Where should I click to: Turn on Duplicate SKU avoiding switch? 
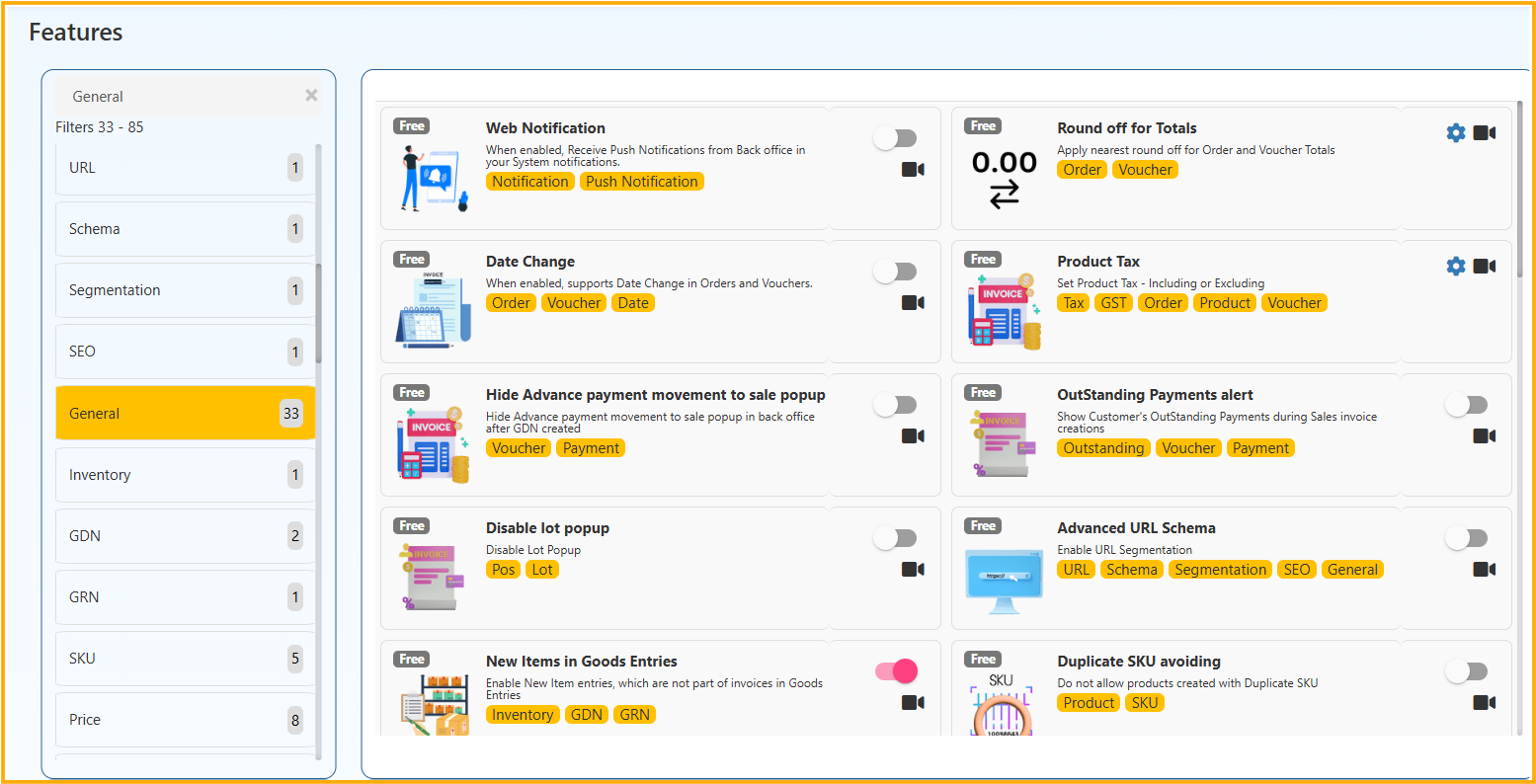[x=1467, y=672]
